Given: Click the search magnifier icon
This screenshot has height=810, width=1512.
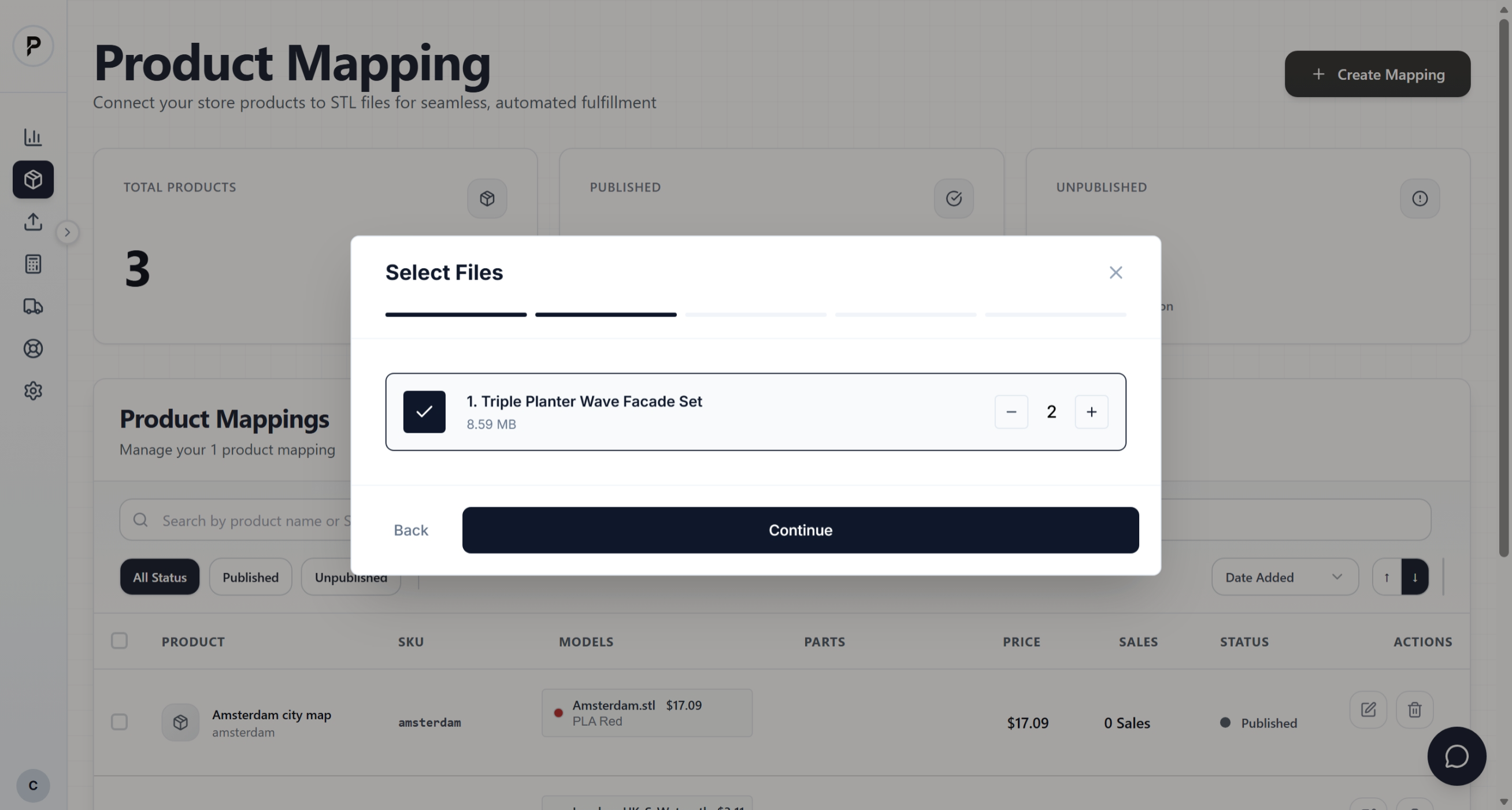Looking at the screenshot, I should click(140, 519).
